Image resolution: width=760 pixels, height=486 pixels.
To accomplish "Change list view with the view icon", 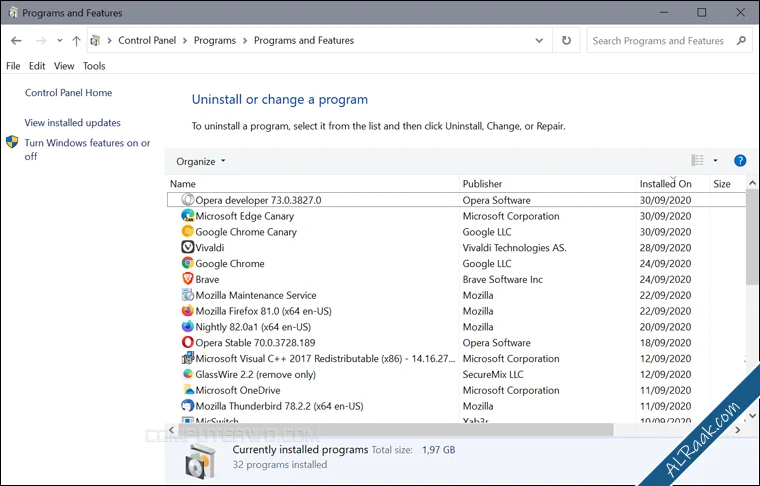I will point(697,160).
